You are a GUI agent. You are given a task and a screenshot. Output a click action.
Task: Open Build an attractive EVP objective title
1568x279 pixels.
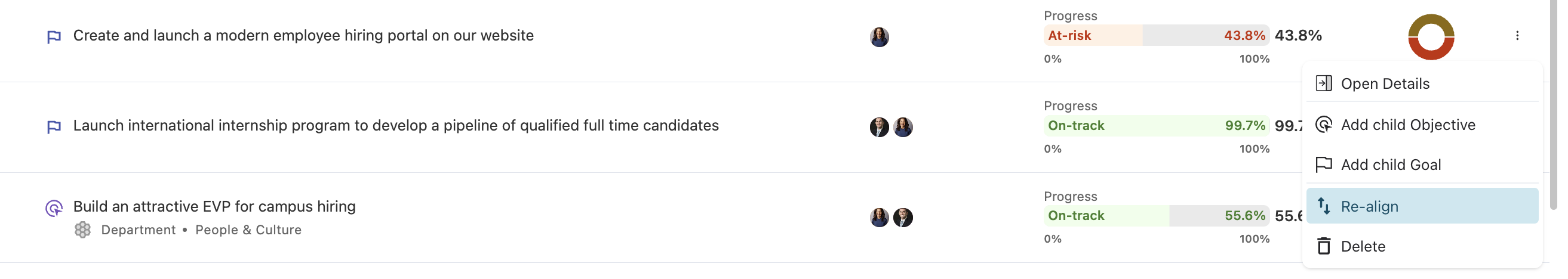214,207
